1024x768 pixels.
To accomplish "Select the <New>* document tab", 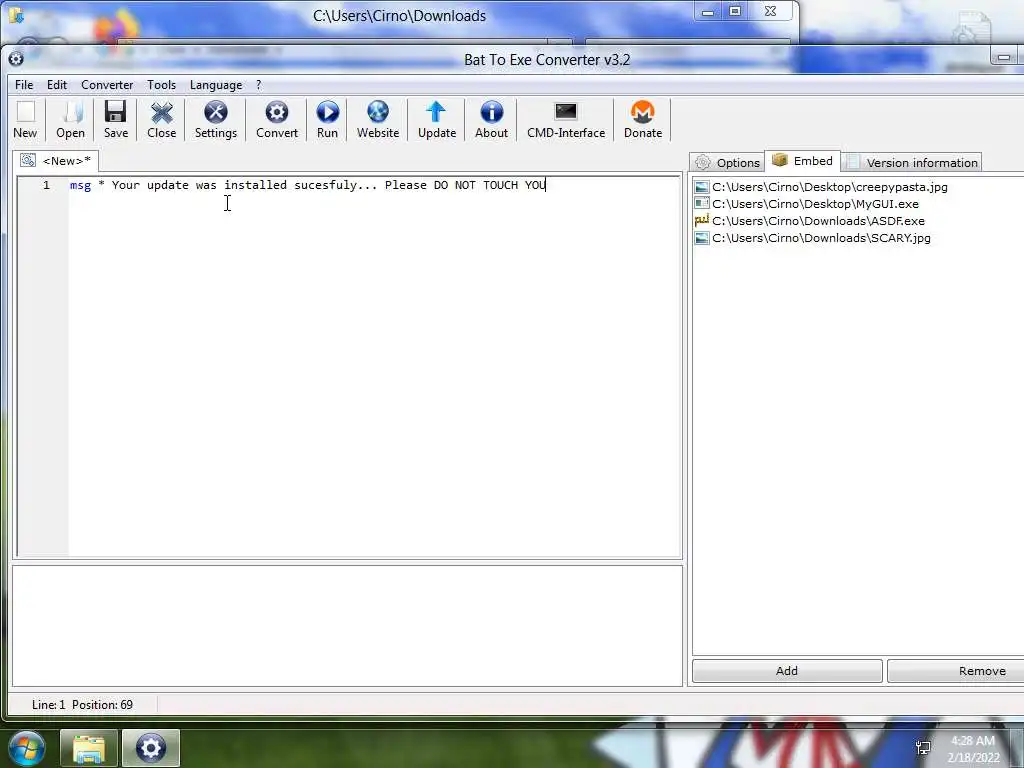I will (56, 161).
